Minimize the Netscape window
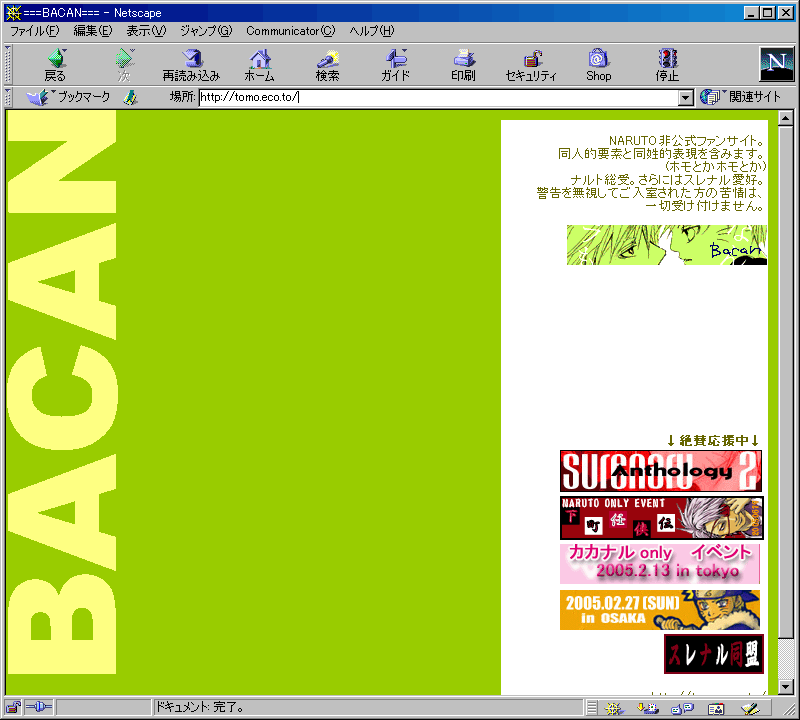The image size is (800, 720). (751, 13)
